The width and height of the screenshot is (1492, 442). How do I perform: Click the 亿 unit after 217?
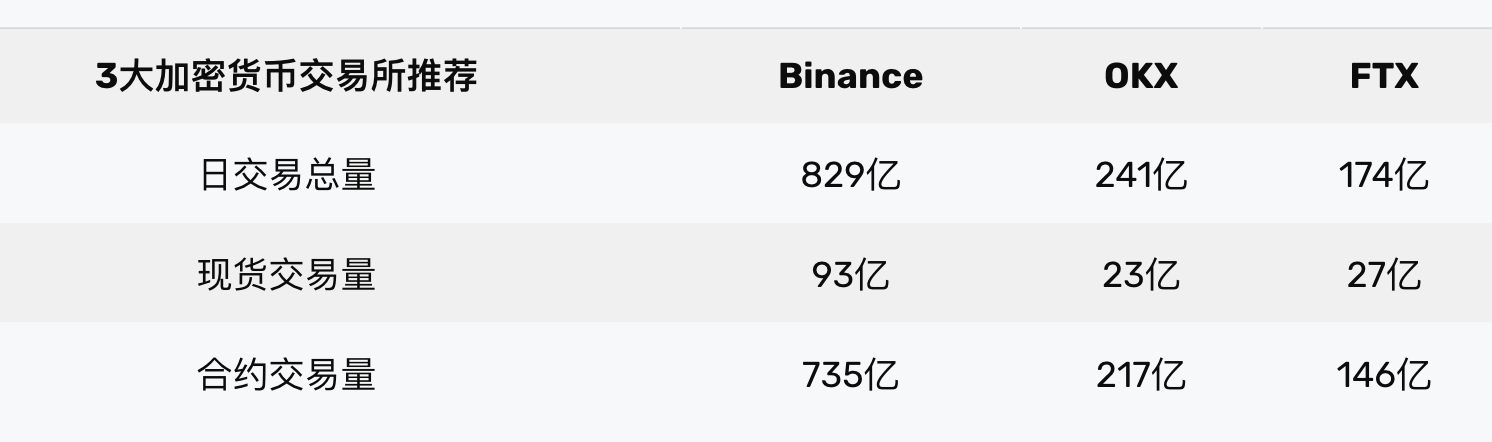pyautogui.click(x=1169, y=375)
